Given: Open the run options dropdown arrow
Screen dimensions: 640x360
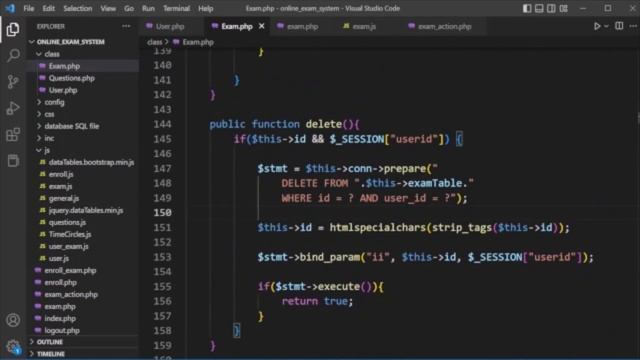Looking at the screenshot, I should click(607, 26).
